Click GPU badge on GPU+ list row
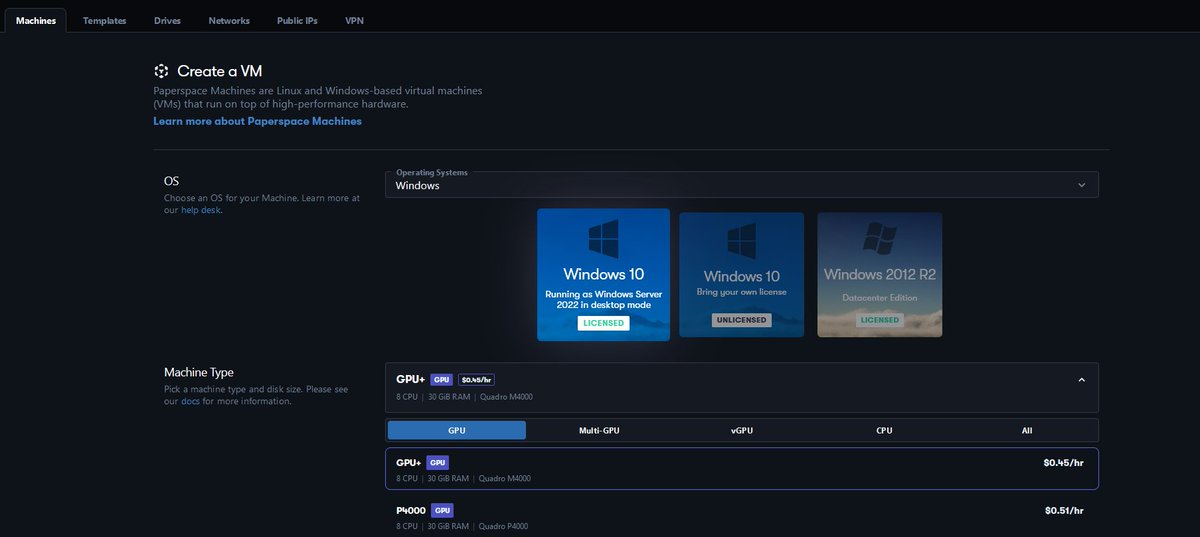This screenshot has width=1200, height=537. (437, 463)
